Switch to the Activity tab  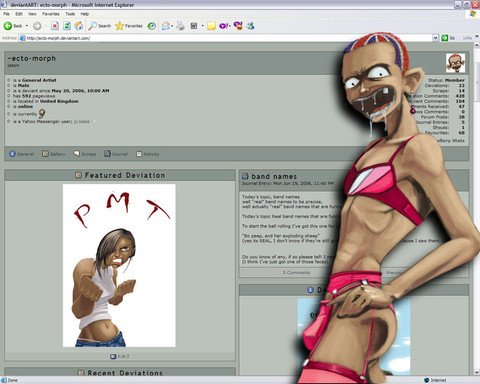(x=148, y=154)
